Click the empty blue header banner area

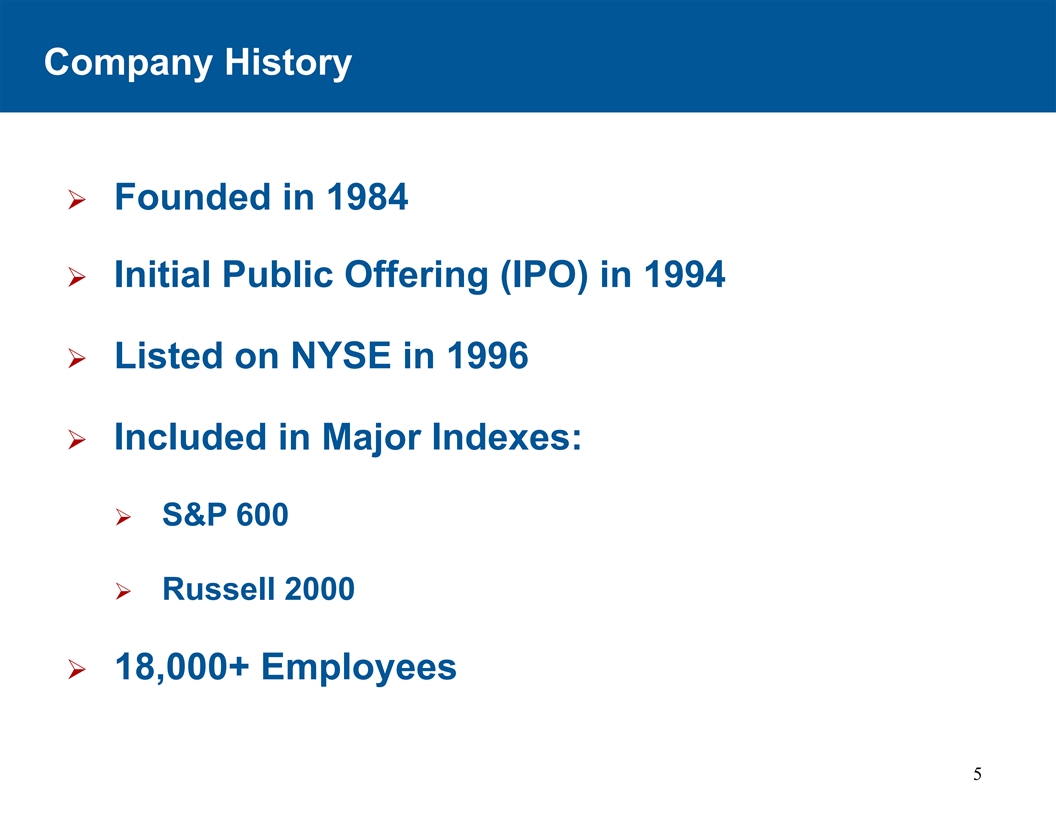pyautogui.click(x=700, y=56)
